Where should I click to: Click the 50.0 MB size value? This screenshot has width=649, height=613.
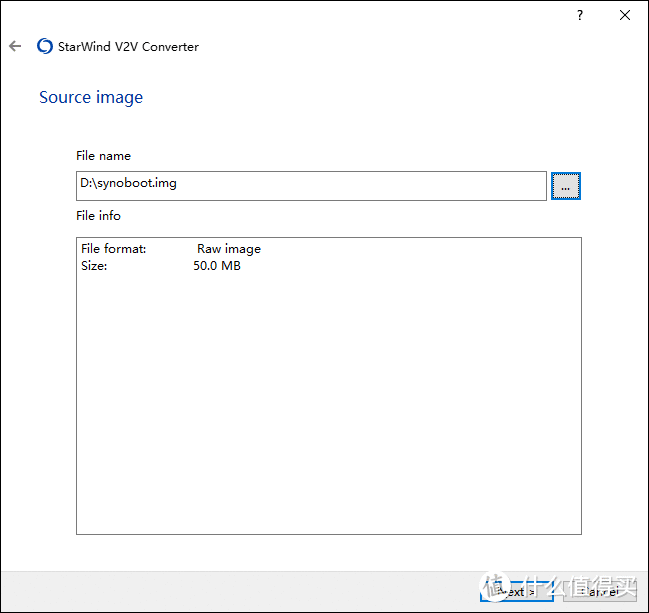pos(216,266)
